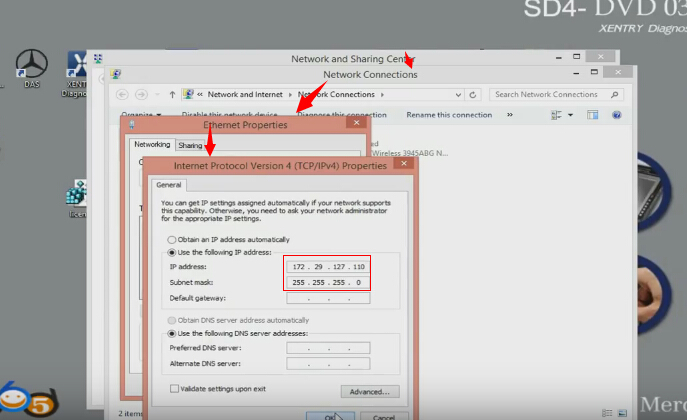Select Obtain an IP address automatically

(x=171, y=240)
